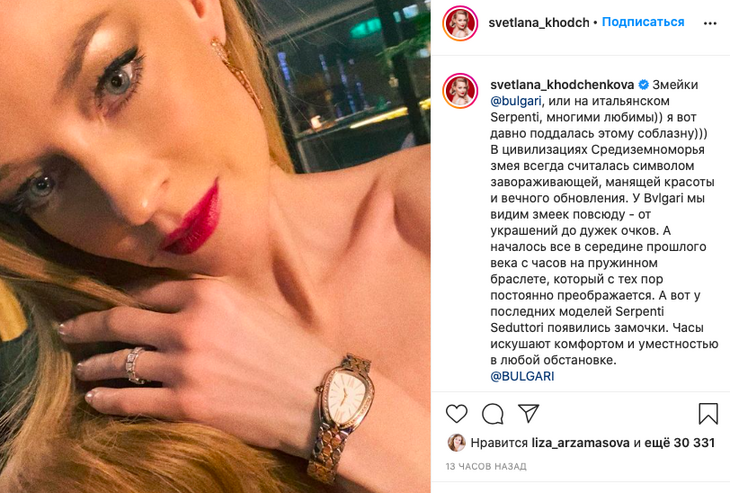Open the avatar beside the caption

461,91
